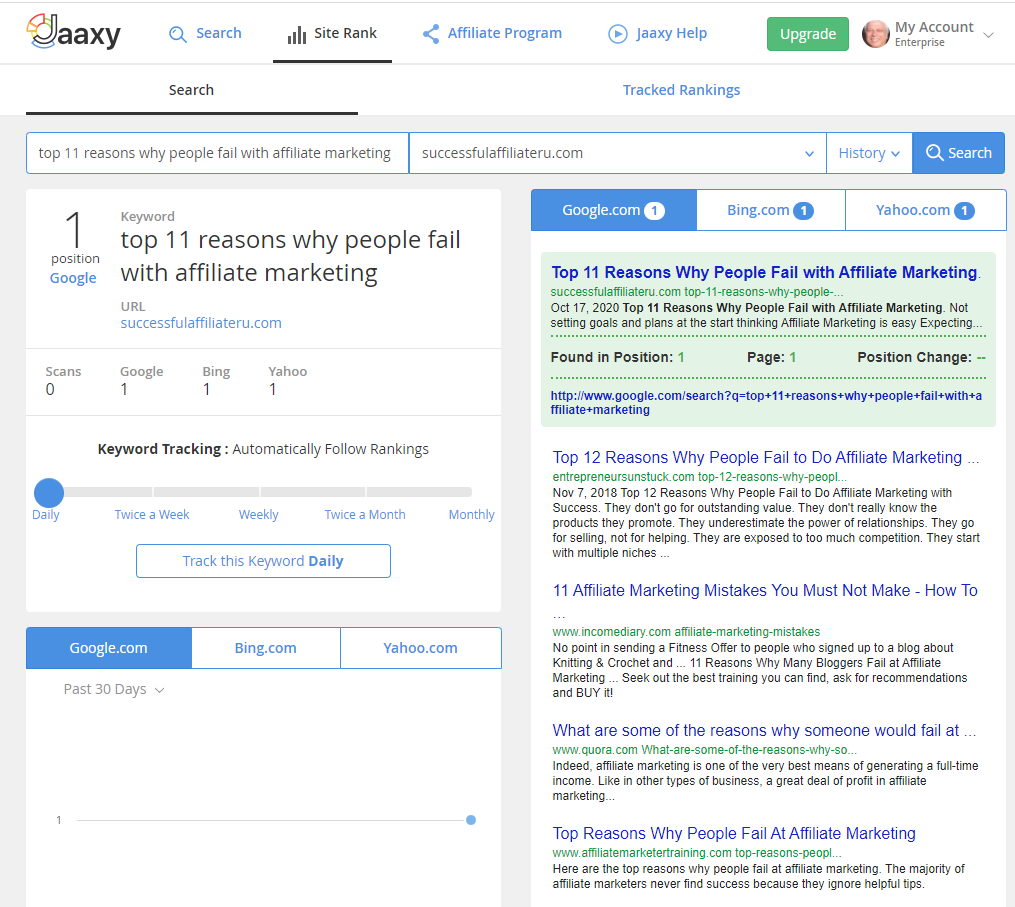Image resolution: width=1015 pixels, height=907 pixels.
Task: Expand the My Account chevron
Action: point(988,34)
